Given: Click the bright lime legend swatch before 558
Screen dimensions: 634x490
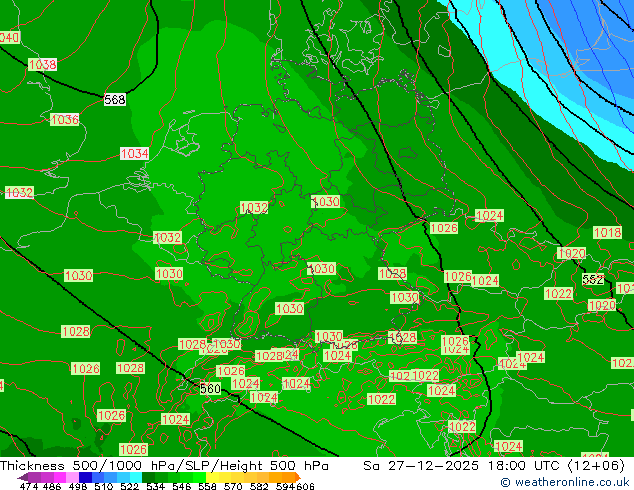Looking at the screenshot, I should pyautogui.click(x=199, y=477).
